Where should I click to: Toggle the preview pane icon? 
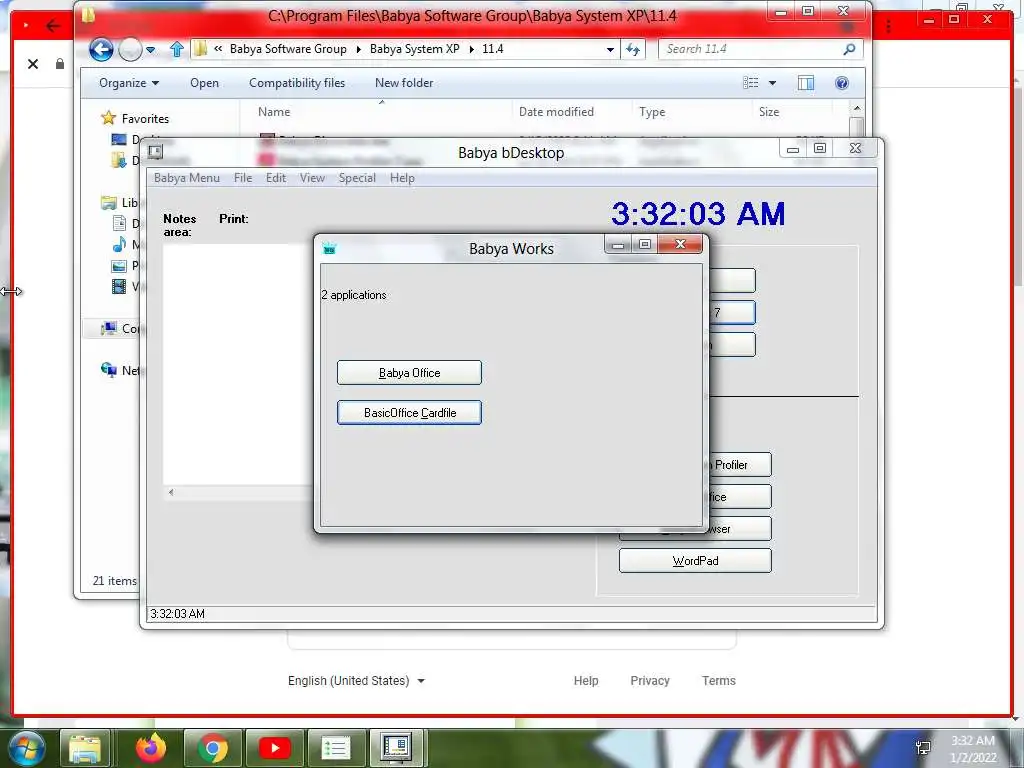[806, 82]
